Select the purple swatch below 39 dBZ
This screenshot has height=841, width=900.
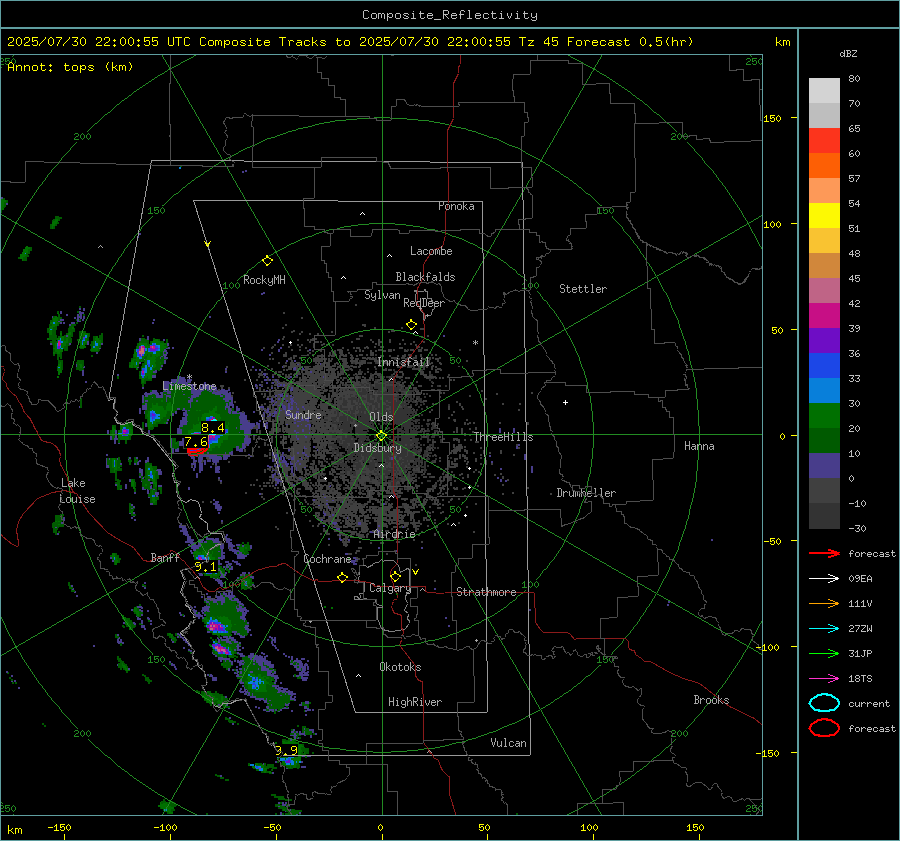click(x=824, y=341)
